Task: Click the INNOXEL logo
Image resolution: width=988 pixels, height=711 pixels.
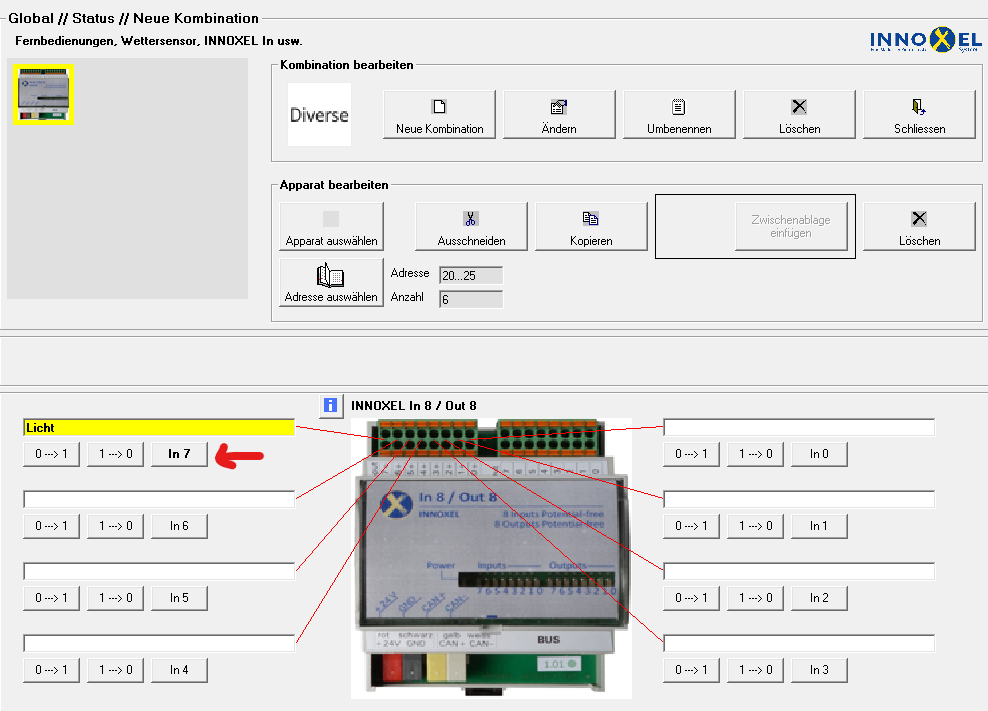Action: (x=926, y=40)
